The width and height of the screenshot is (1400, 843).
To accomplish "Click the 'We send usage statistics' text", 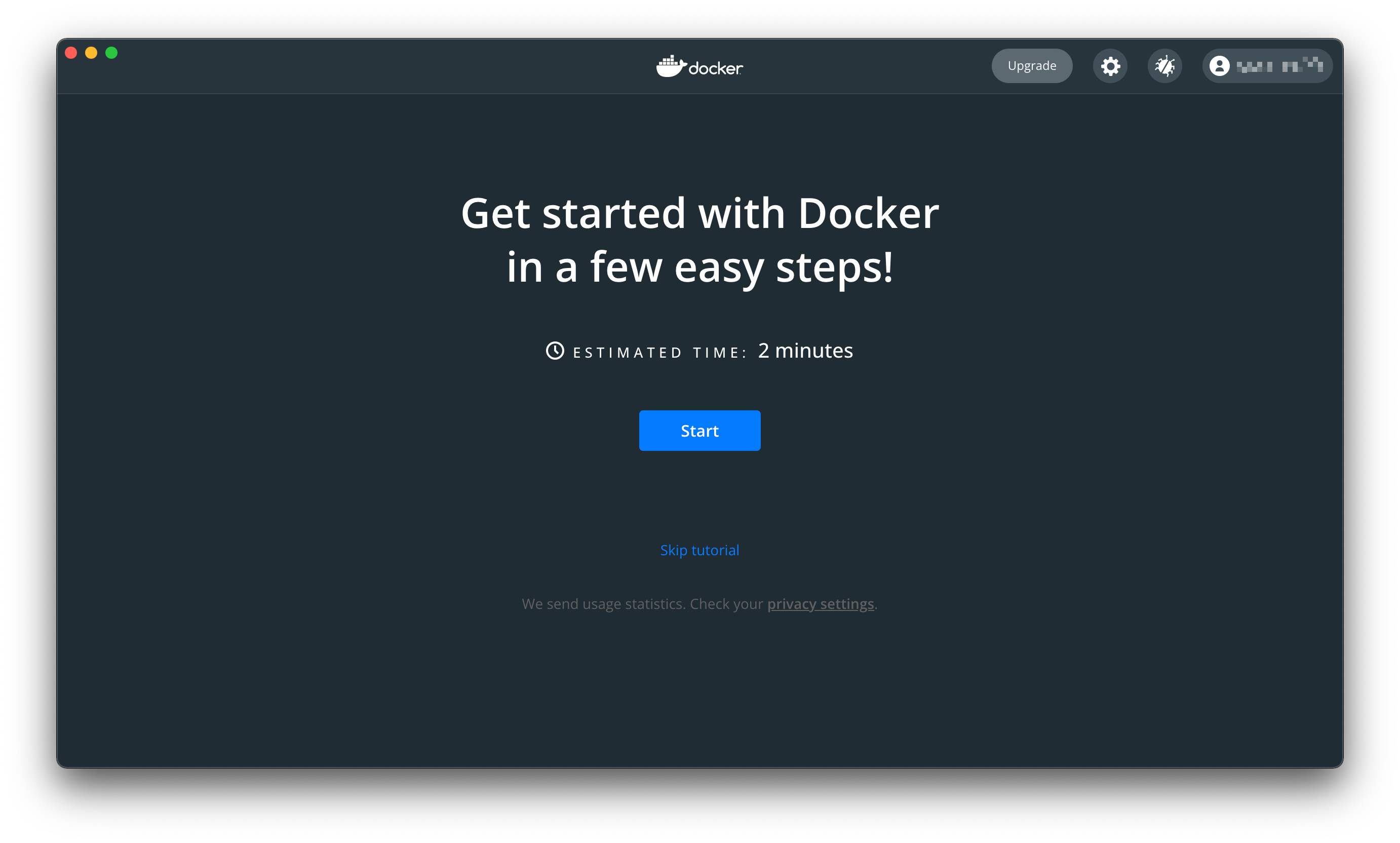I will 603,604.
